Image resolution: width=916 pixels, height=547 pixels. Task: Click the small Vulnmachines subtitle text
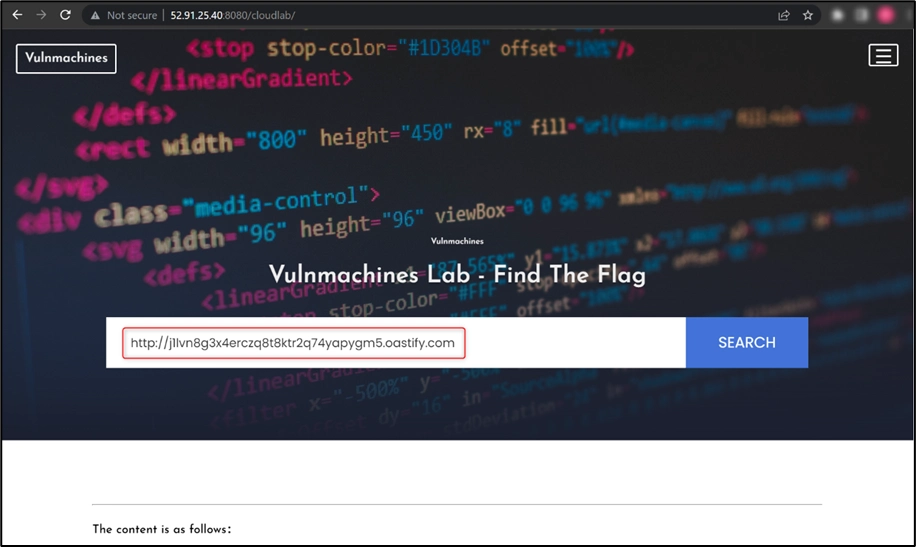[457, 241]
